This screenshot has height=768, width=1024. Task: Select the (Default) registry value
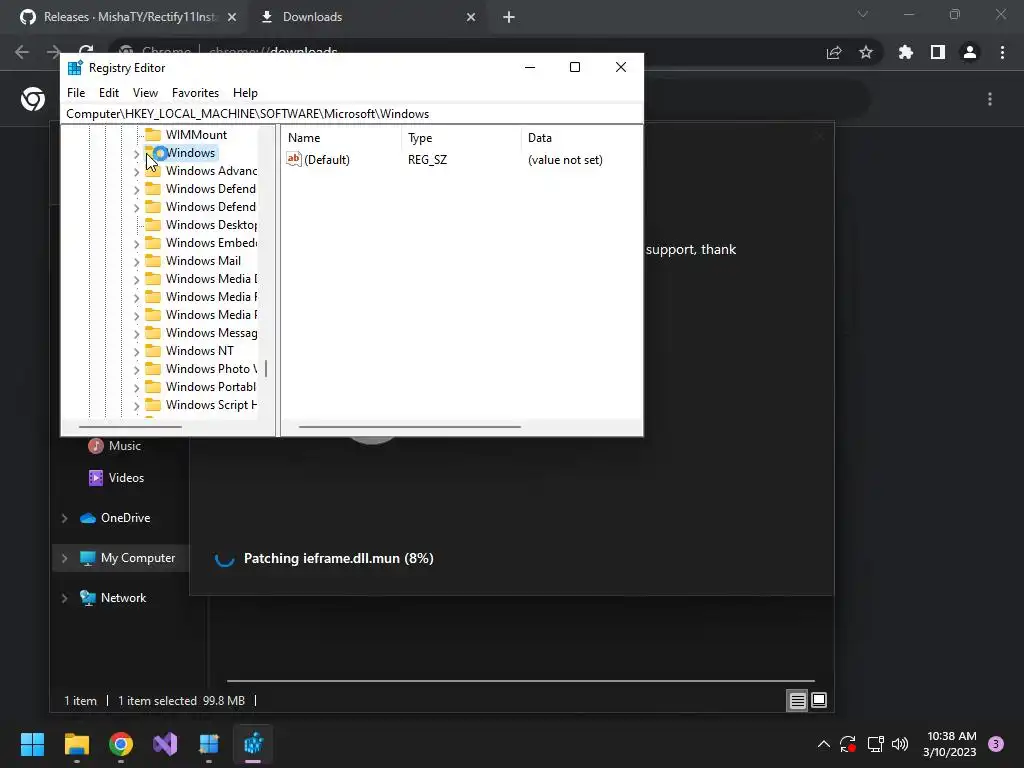327,160
